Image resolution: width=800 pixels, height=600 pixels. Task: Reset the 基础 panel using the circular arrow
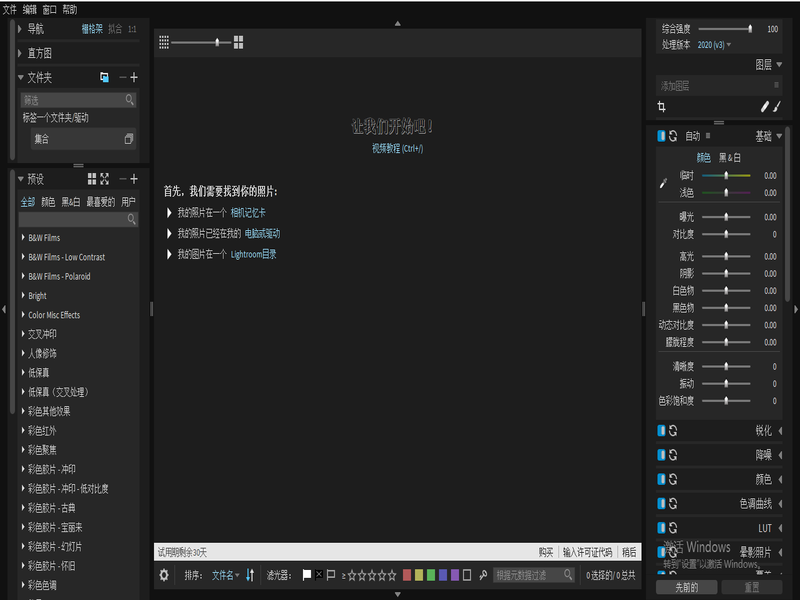click(x=673, y=136)
